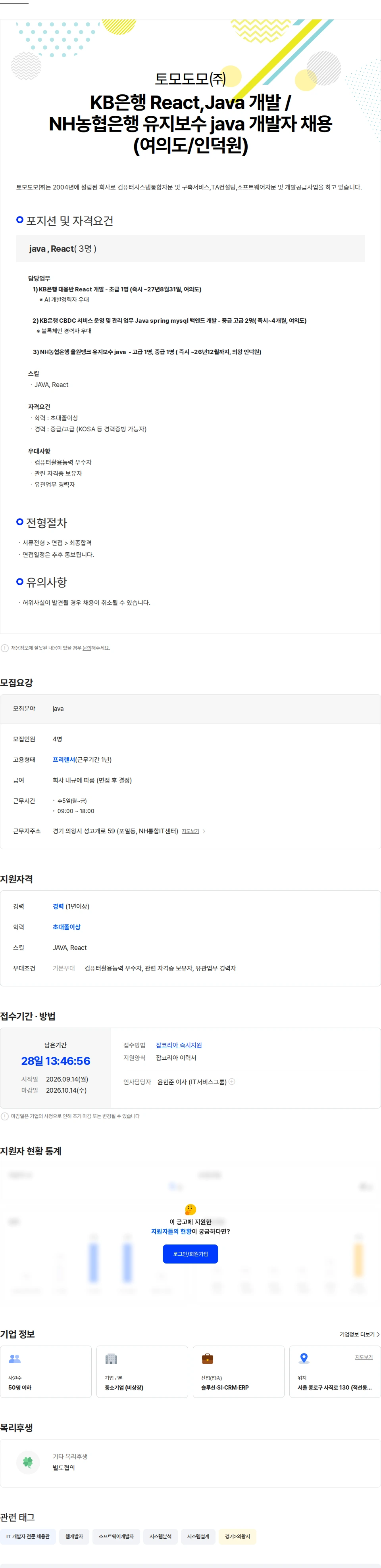The image size is (381, 1568).
Task: Click the 09:00 ~ 18:00 work hours
Action: point(75,811)
